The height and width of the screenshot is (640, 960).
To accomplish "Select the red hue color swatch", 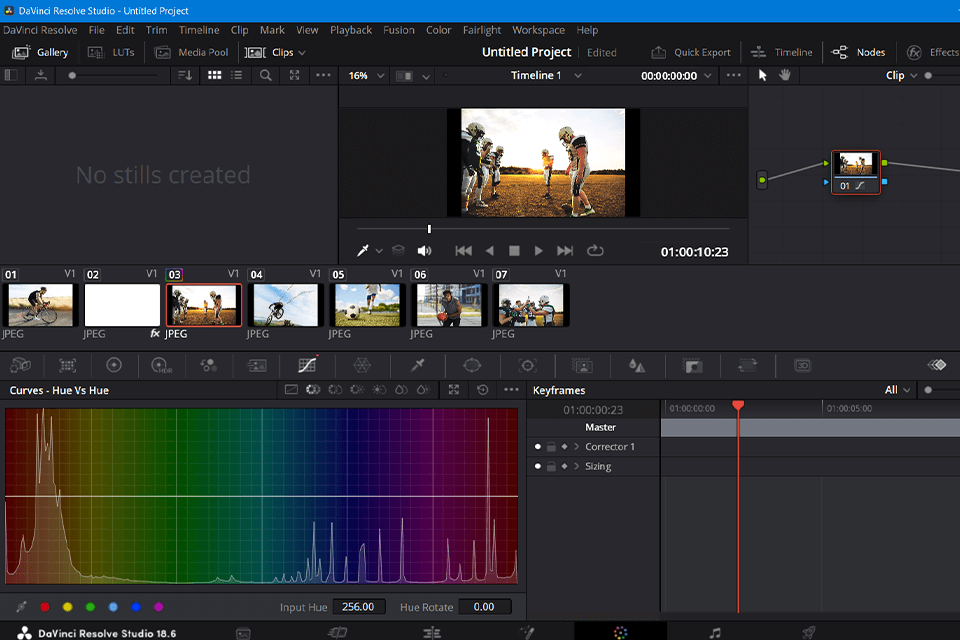I will click(x=44, y=607).
